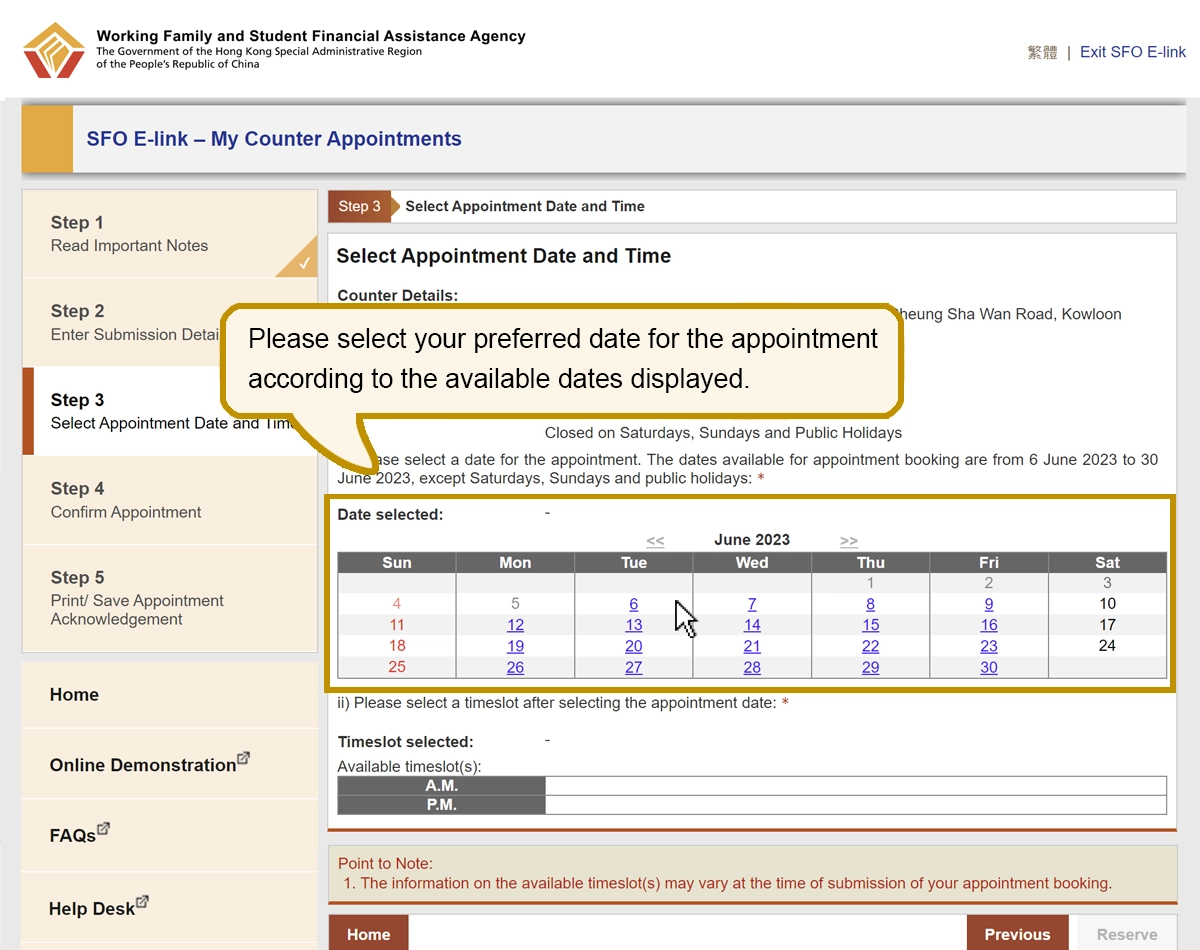
Task: Select 8 June in the calendar
Action: coord(871,604)
